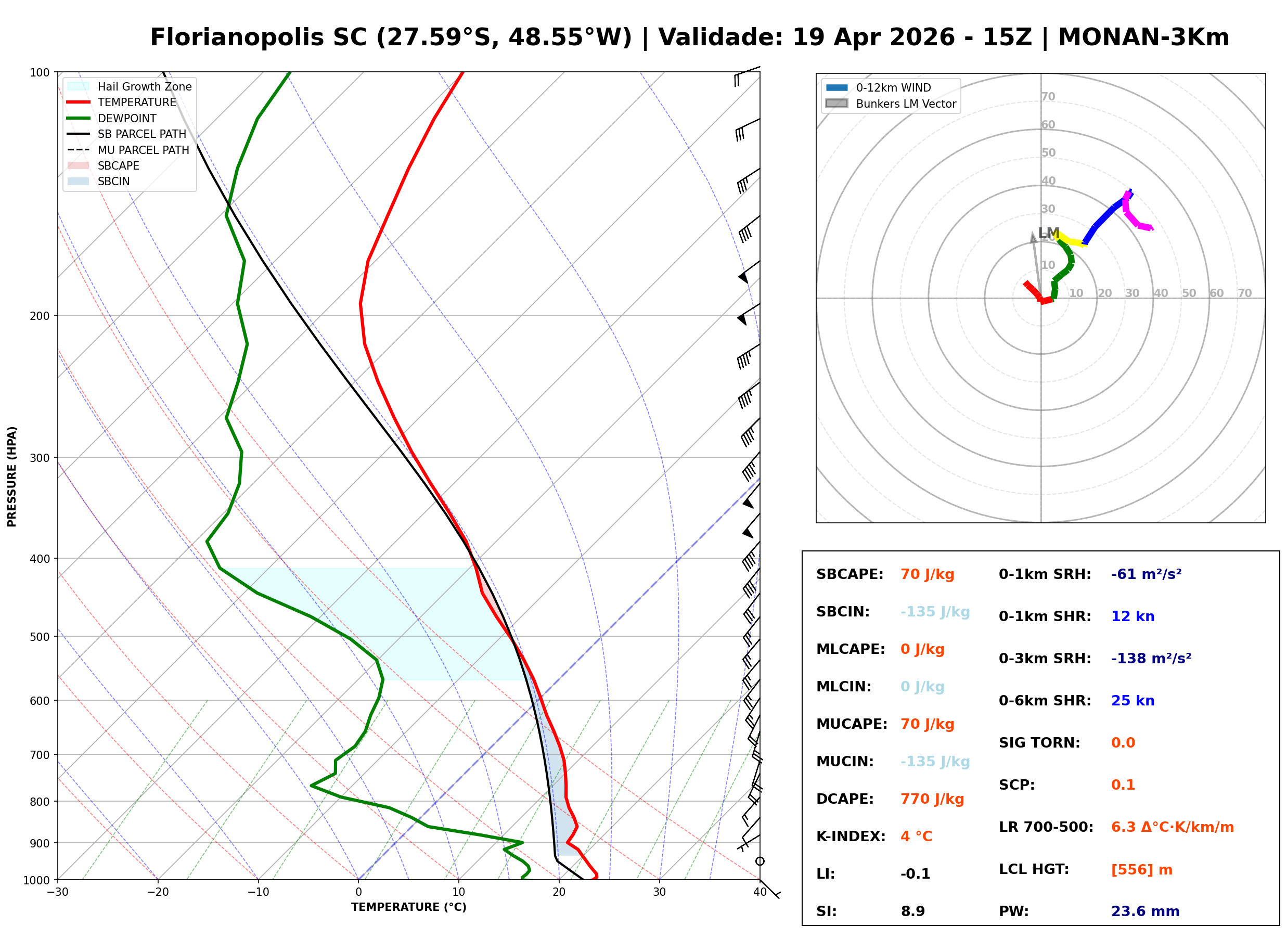Click the Bunkers LM Vector legend swatch
The height and width of the screenshot is (952, 1287).
[836, 104]
